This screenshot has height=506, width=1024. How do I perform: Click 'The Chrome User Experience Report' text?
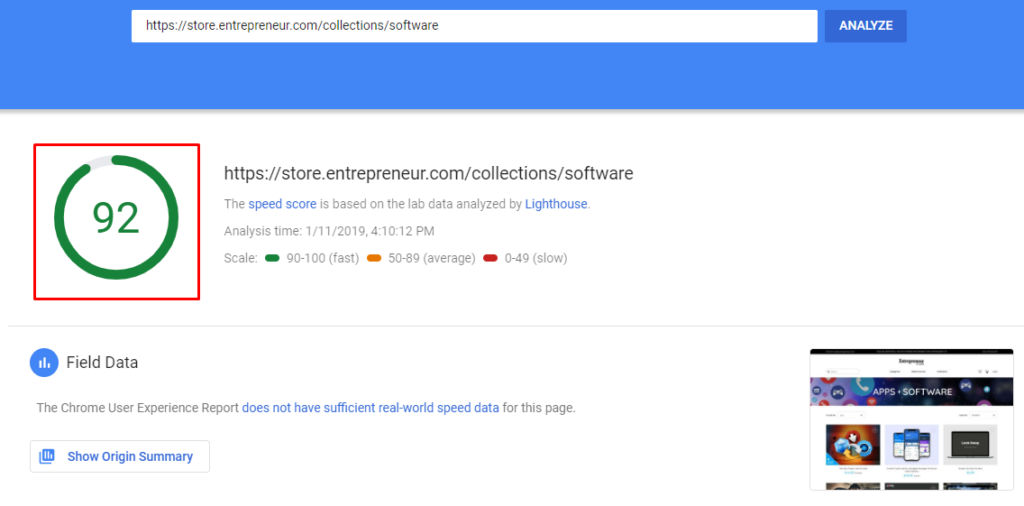click(x=138, y=408)
